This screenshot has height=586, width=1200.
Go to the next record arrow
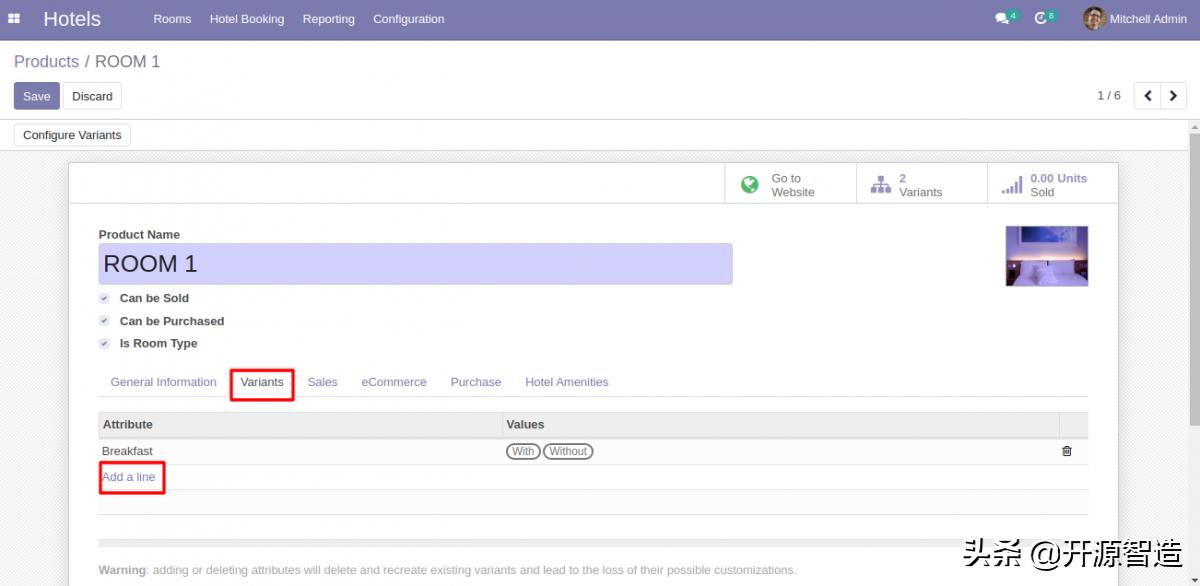1173,96
